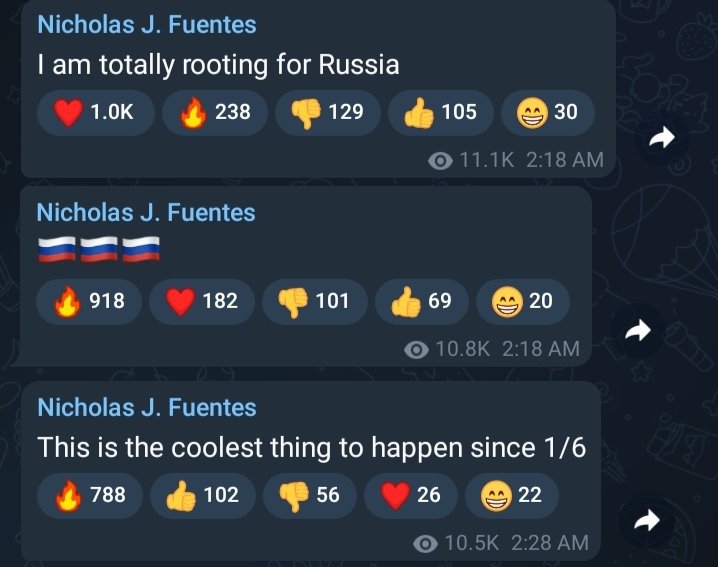Toggle fire reaction showing 238

tap(215, 113)
